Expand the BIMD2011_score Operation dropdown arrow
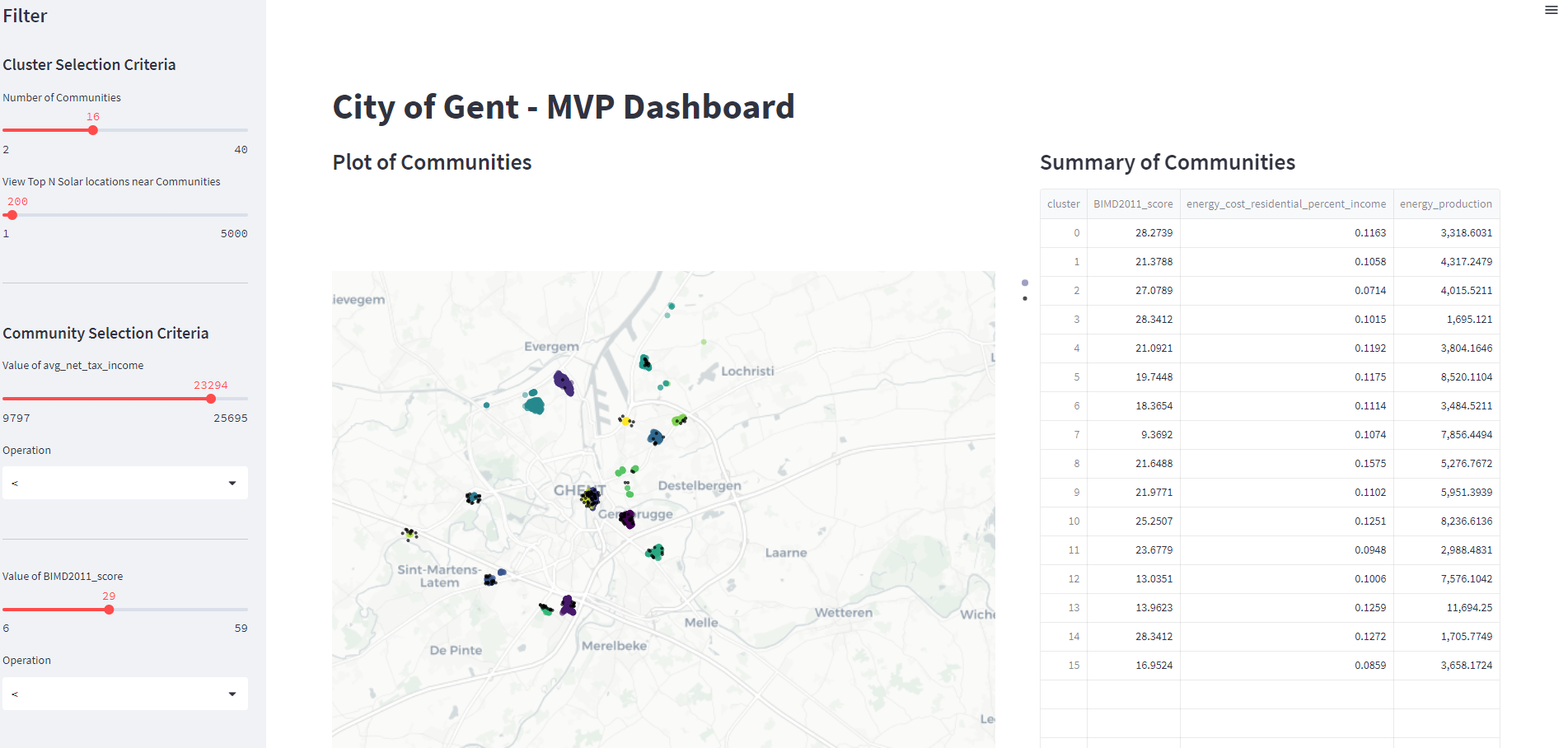Viewport: 1568px width, 748px height. pos(232,694)
